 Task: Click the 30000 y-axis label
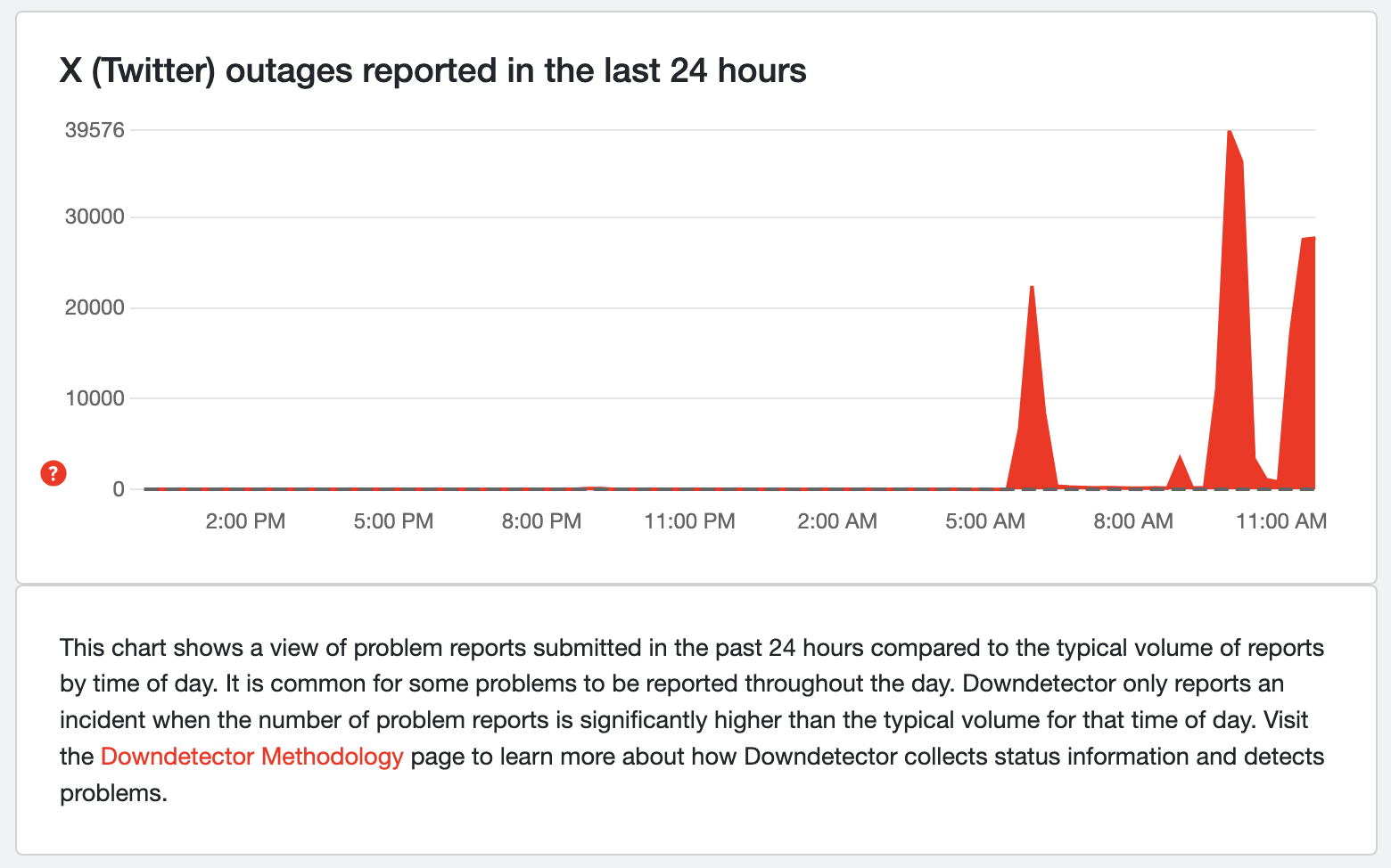click(x=95, y=217)
